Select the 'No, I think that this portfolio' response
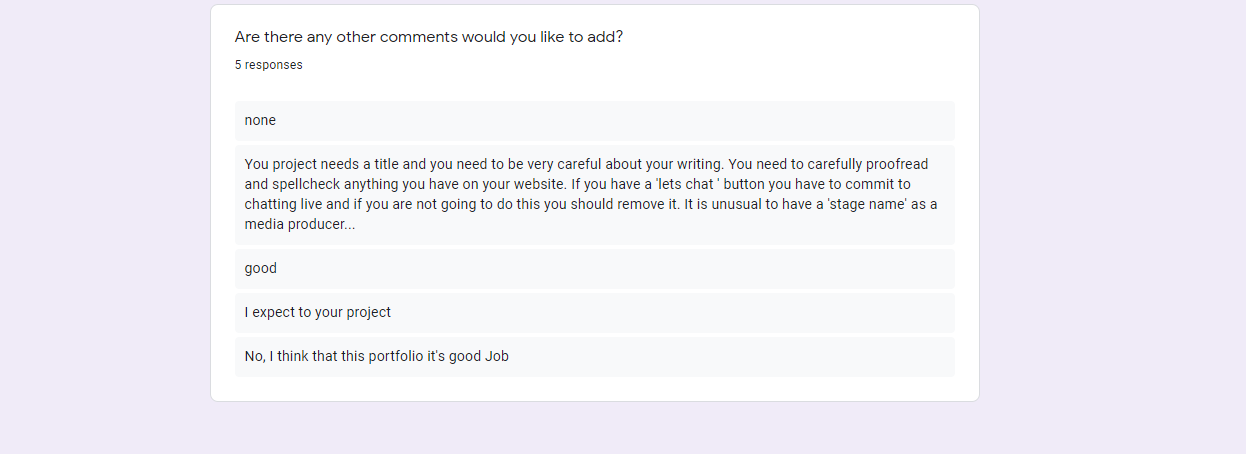Image resolution: width=1246 pixels, height=454 pixels. (x=595, y=357)
